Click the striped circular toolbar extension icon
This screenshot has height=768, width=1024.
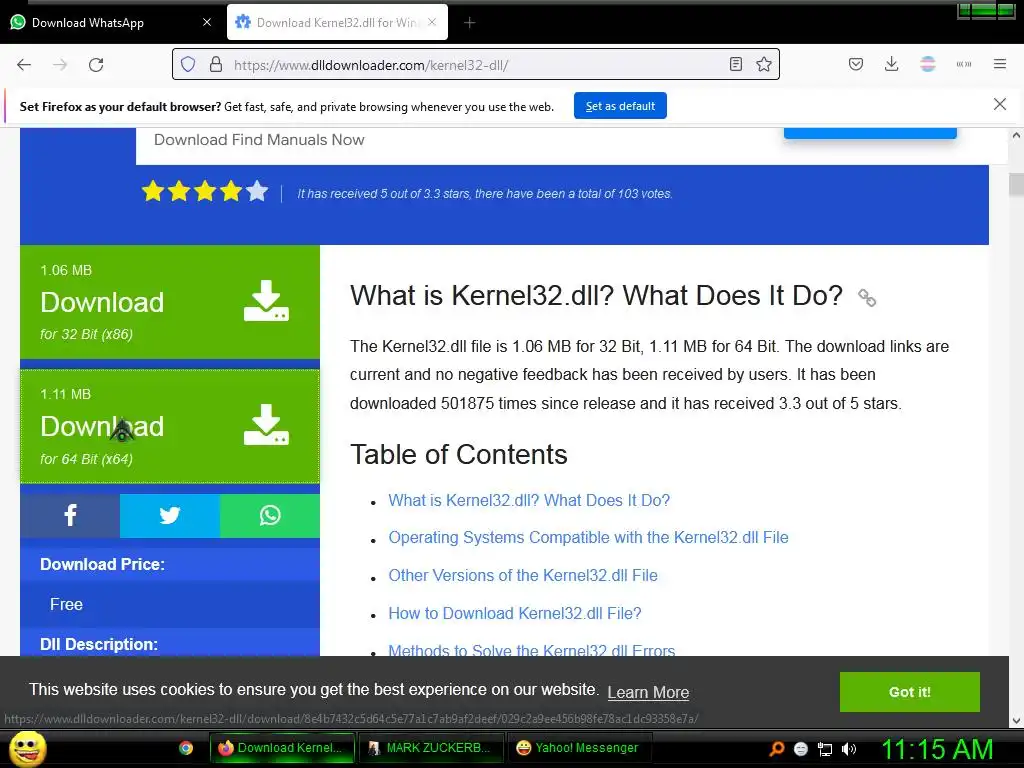point(927,64)
